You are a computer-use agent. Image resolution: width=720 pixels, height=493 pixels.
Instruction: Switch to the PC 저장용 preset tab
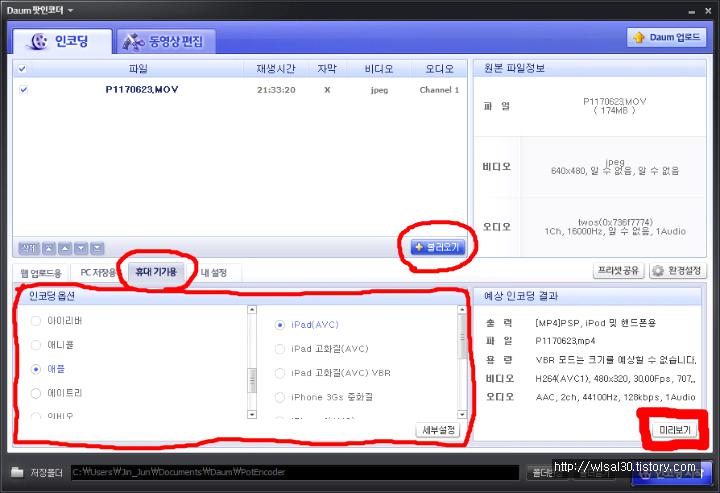click(x=97, y=273)
